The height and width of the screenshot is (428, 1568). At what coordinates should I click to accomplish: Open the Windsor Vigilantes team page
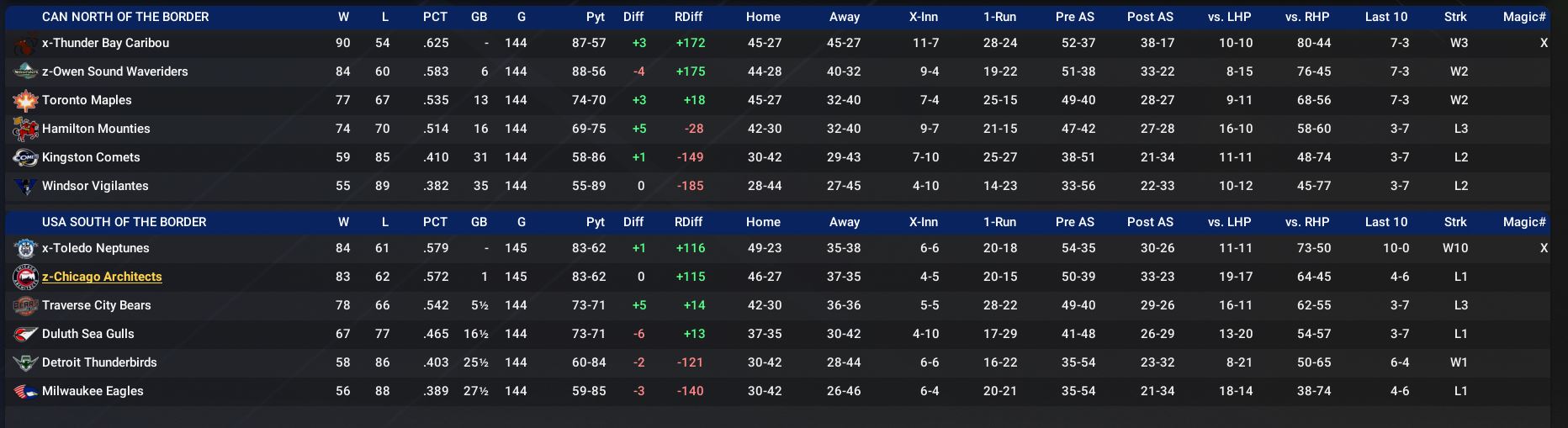(95, 186)
